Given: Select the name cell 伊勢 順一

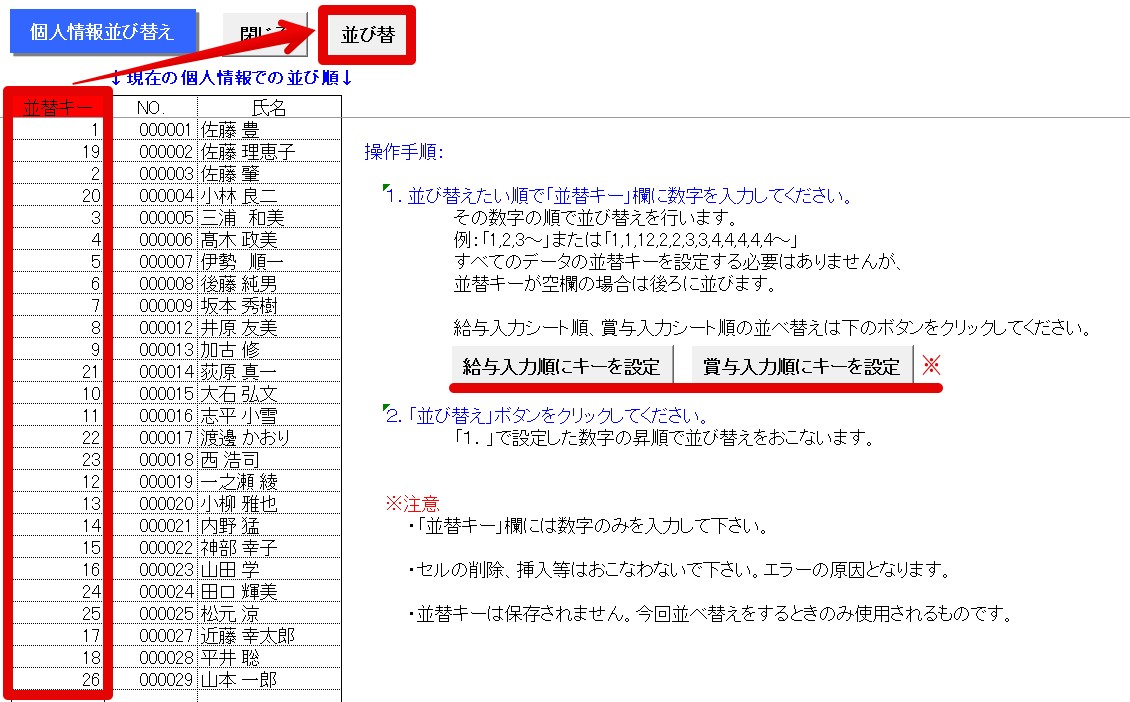Looking at the screenshot, I should coord(269,262).
